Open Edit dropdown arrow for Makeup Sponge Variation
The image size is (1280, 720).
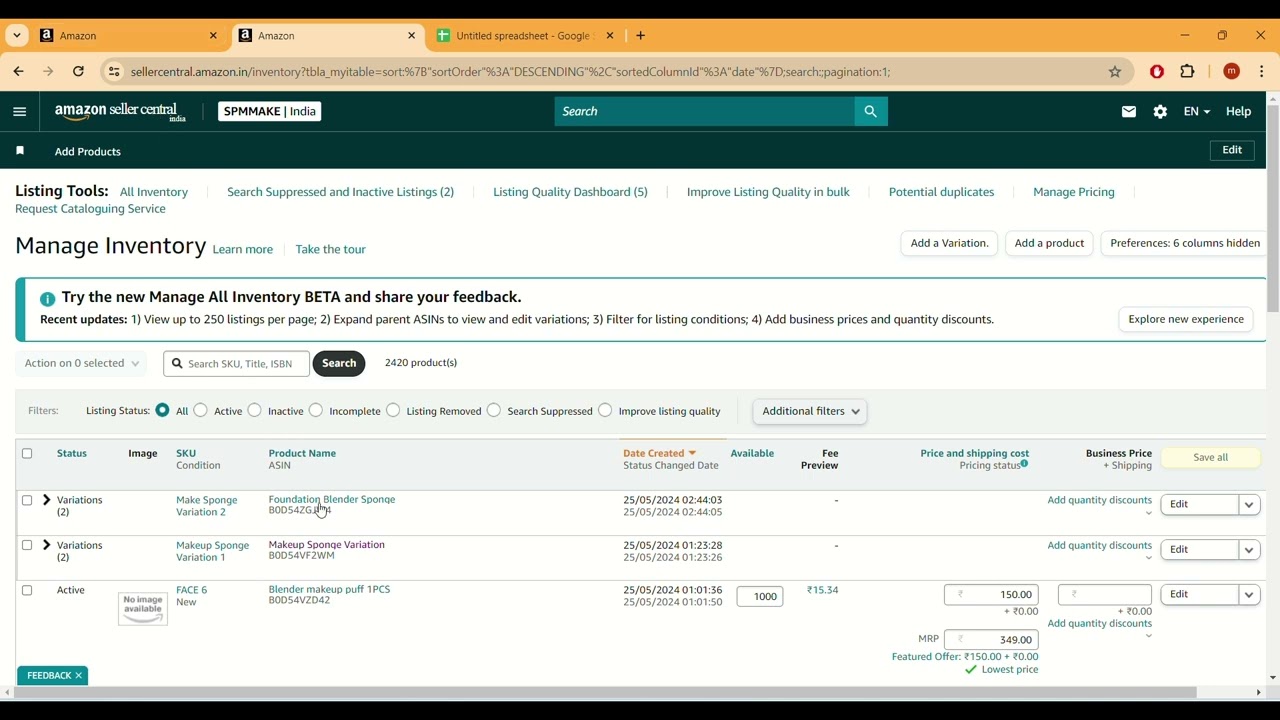pos(1250,550)
